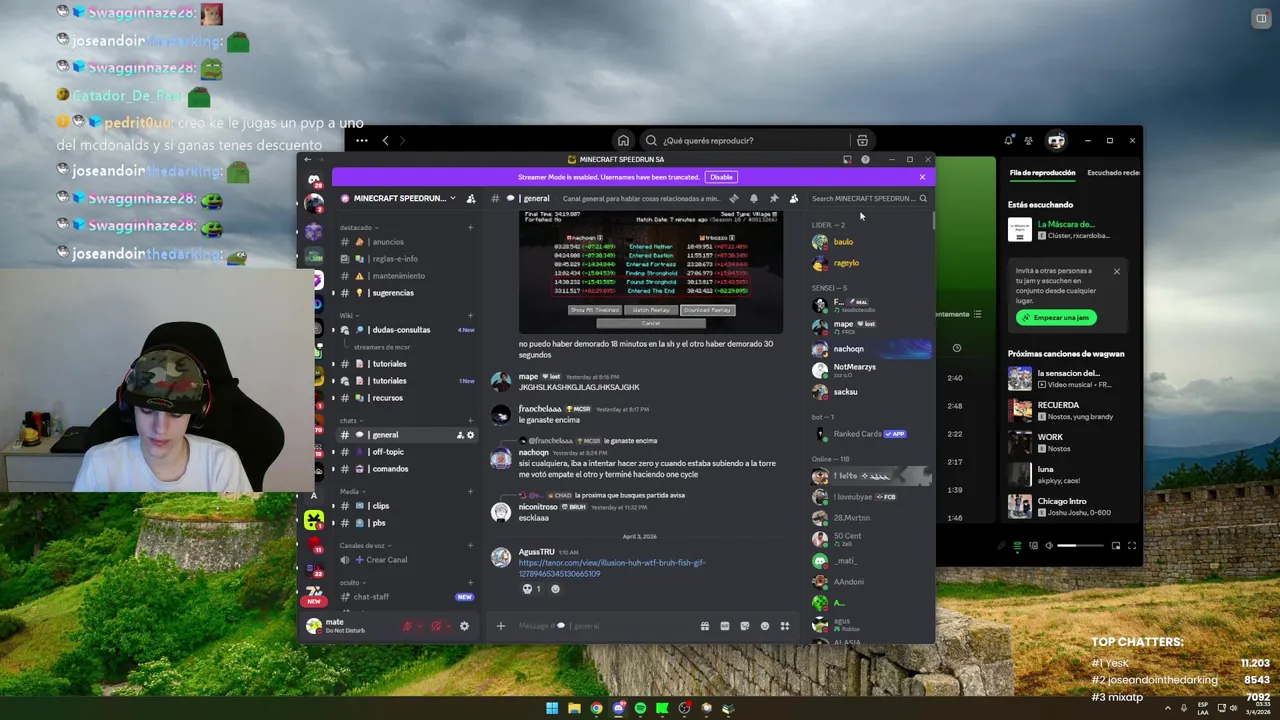Open Windows Start menu
Screen dimensions: 1280x720
point(552,708)
